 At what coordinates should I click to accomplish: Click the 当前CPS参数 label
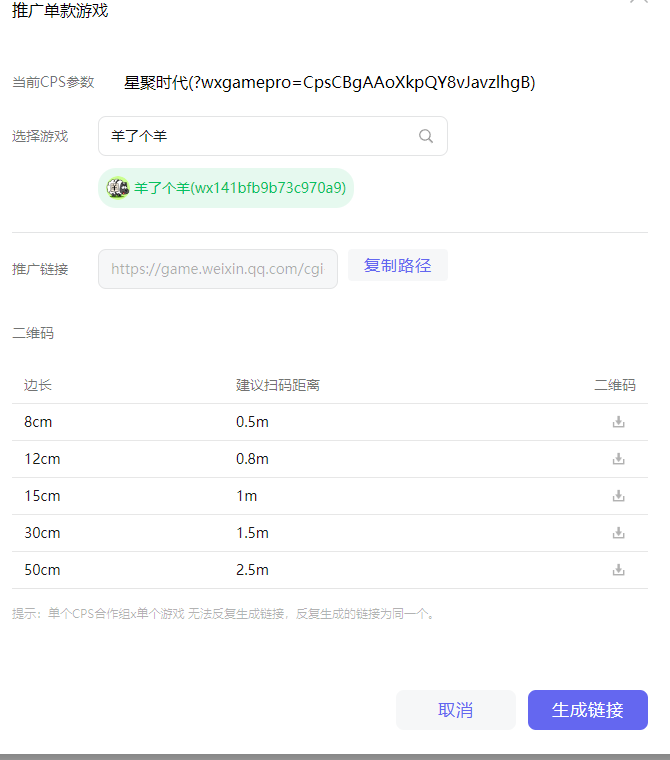[53, 82]
